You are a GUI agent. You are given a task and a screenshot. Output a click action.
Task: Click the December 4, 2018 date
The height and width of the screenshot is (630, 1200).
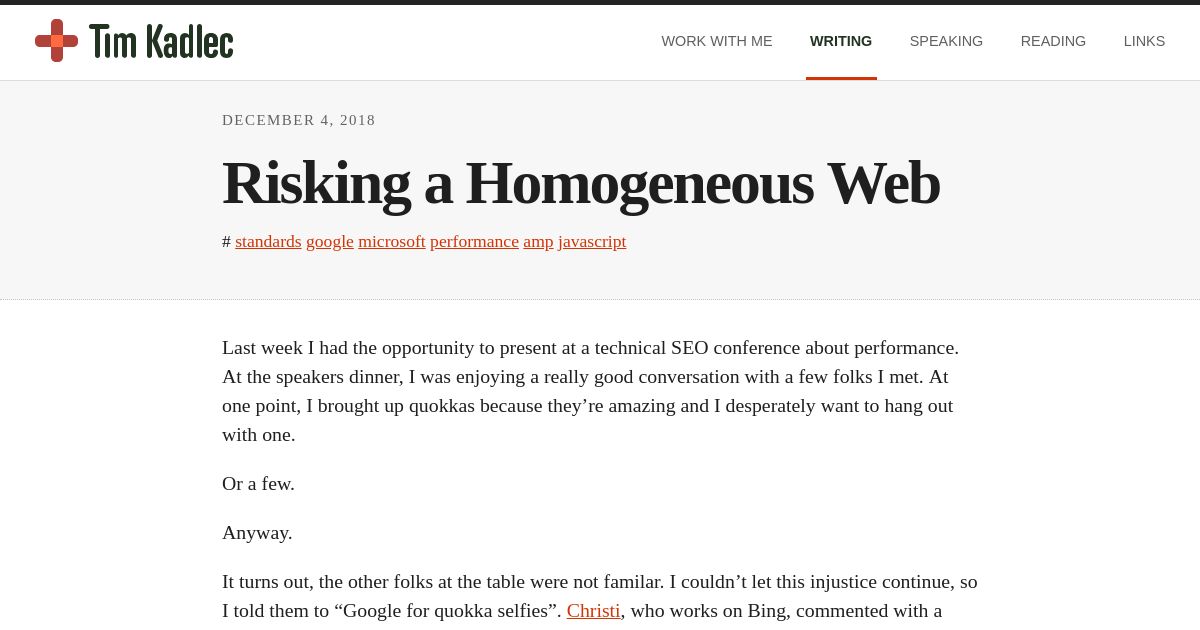299,120
